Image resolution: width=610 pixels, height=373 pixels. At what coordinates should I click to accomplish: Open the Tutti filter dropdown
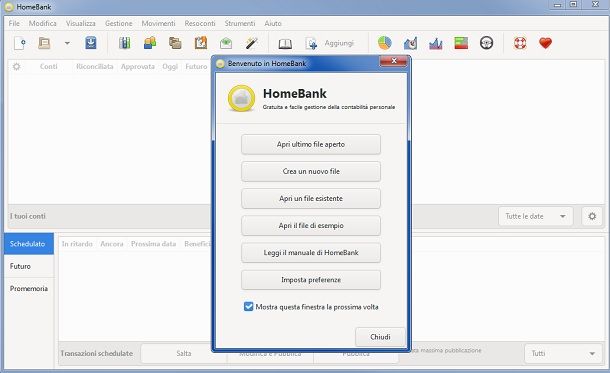563,354
